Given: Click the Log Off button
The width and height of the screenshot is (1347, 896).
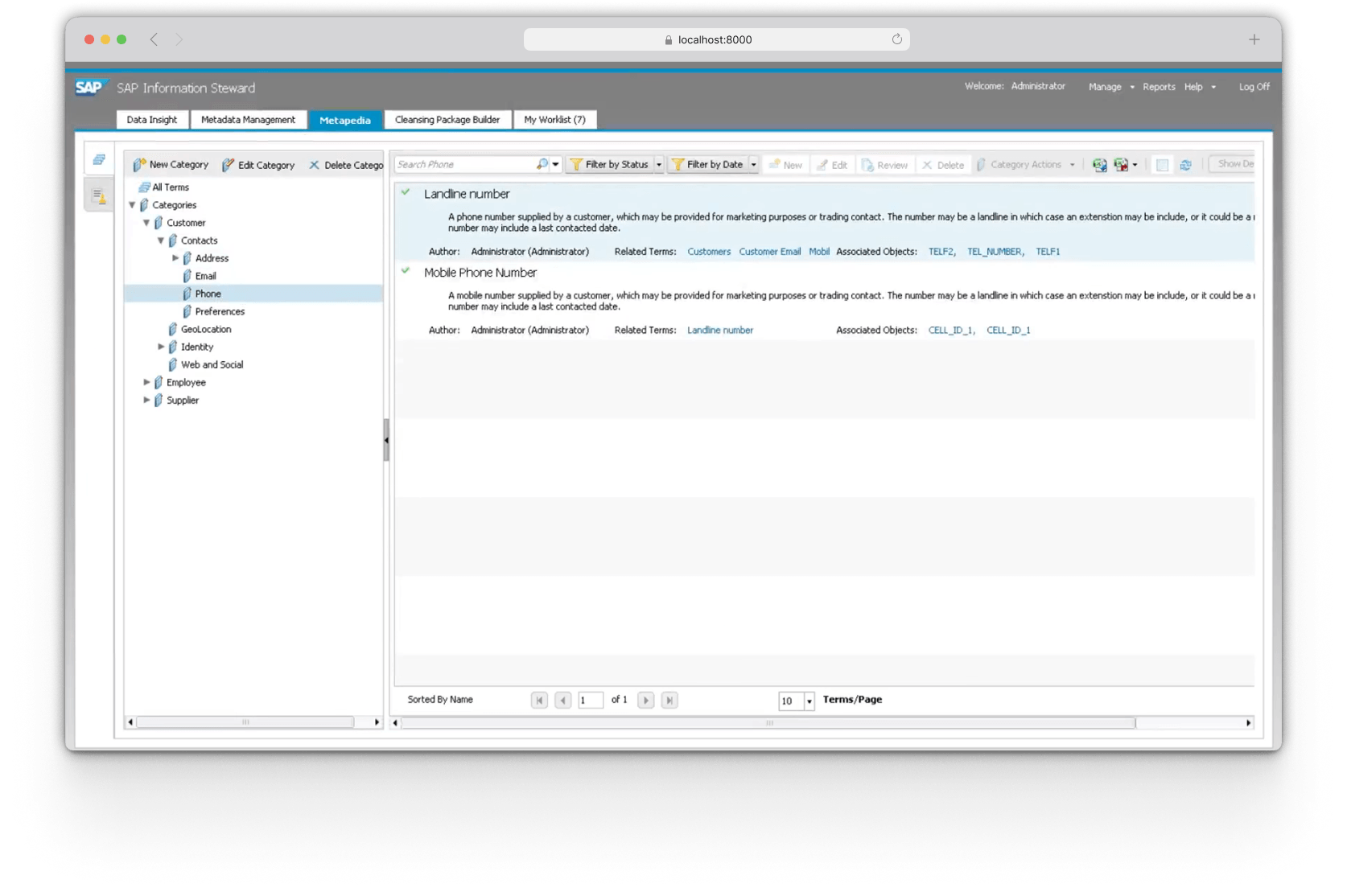Looking at the screenshot, I should tap(1253, 86).
